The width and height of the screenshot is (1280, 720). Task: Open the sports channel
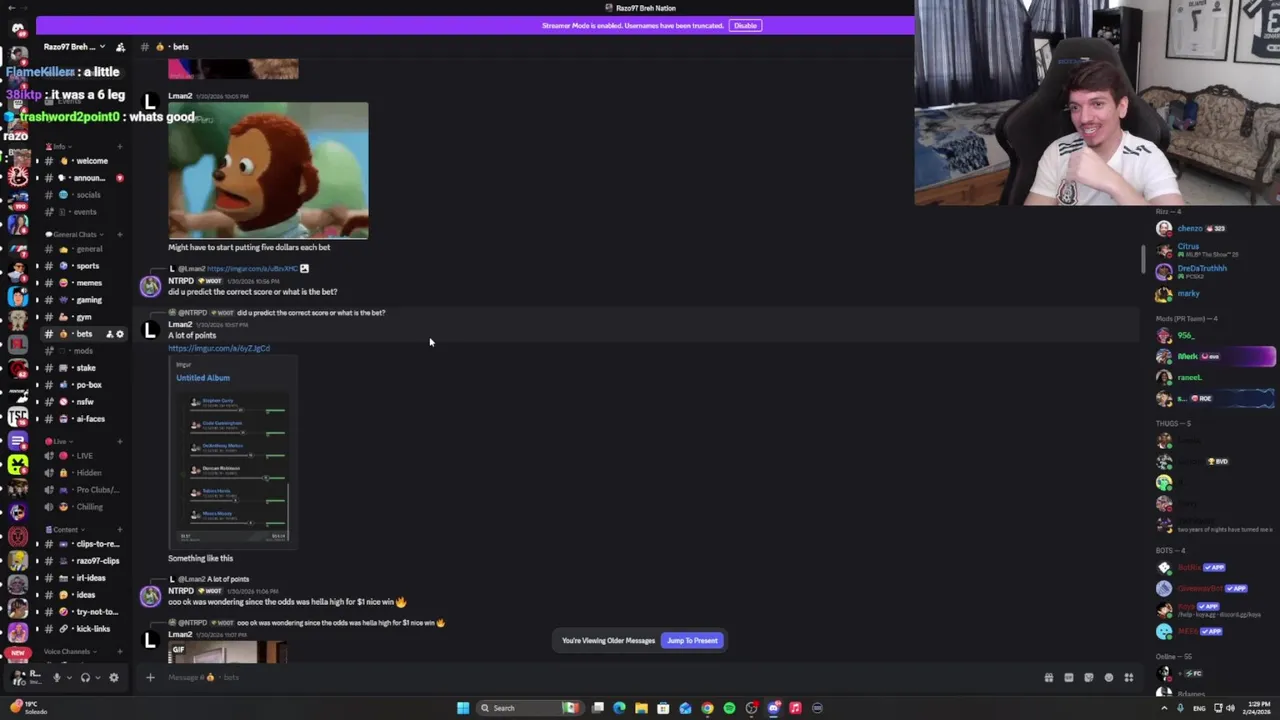(85, 266)
